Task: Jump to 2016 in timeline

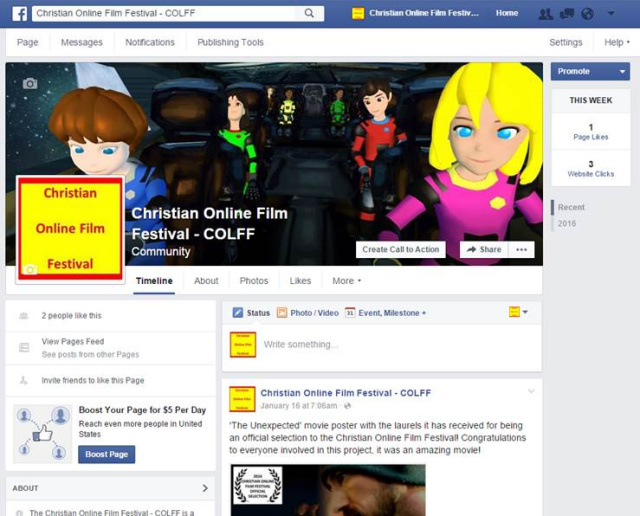Action: click(x=567, y=224)
